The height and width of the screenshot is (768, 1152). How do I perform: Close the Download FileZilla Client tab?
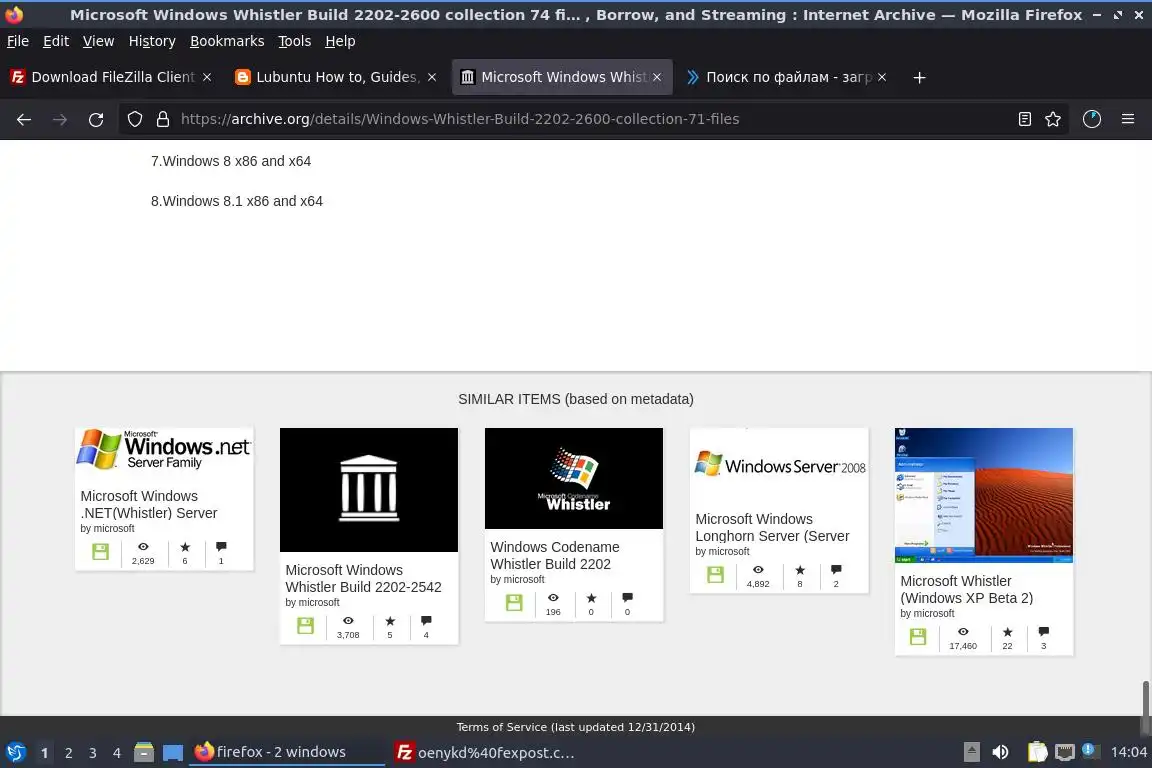pyautogui.click(x=207, y=77)
